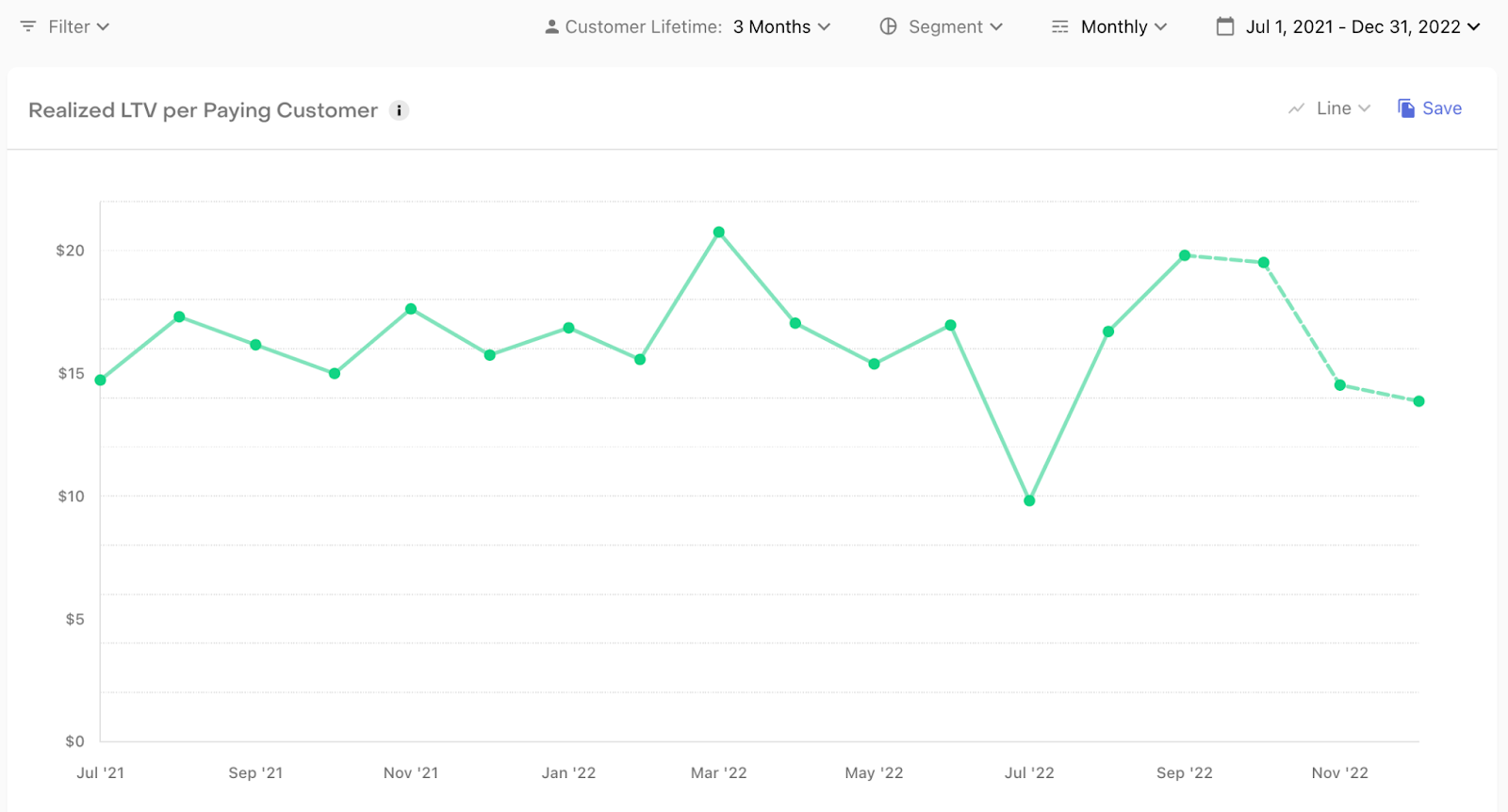Click the Mar '22 x-axis label
Screen dimensions: 1508x812
click(x=719, y=772)
